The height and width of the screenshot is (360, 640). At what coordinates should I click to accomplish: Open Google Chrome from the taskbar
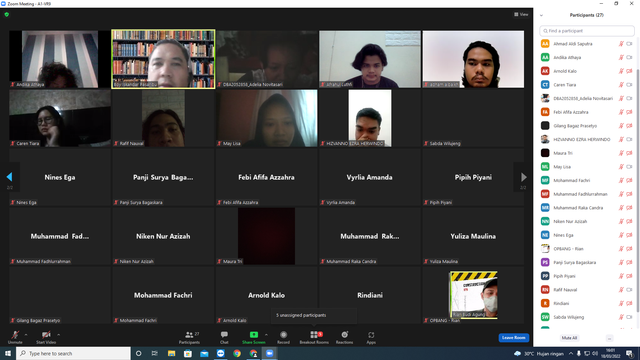click(237, 353)
